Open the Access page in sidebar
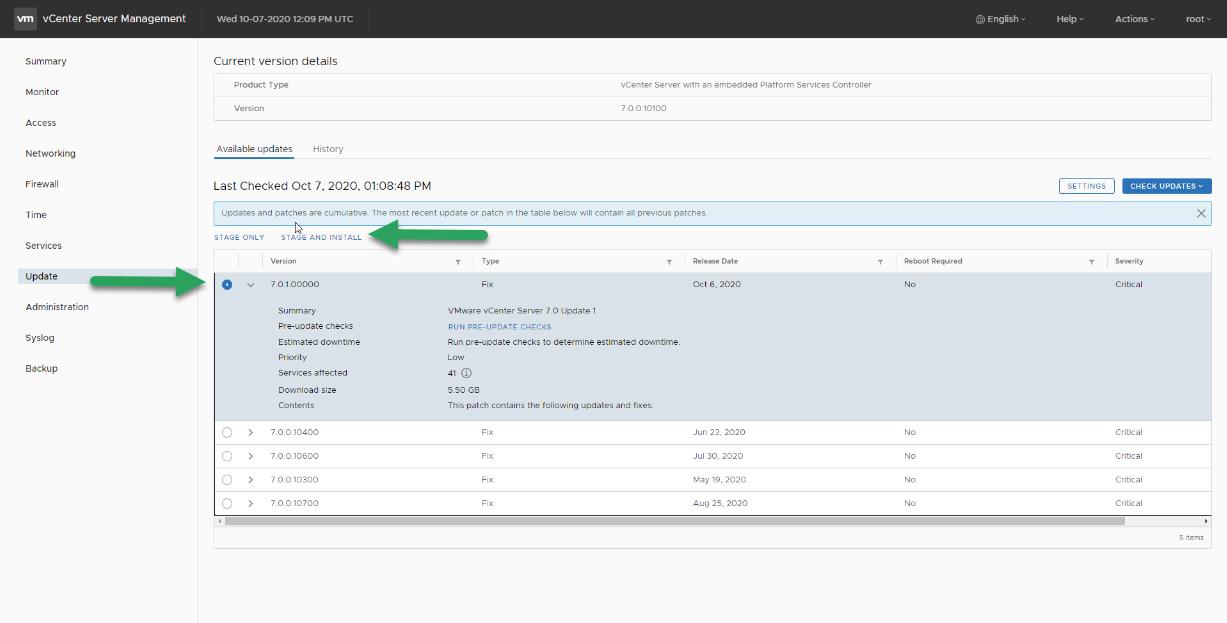Screen dimensions: 1227x623 click(x=41, y=123)
